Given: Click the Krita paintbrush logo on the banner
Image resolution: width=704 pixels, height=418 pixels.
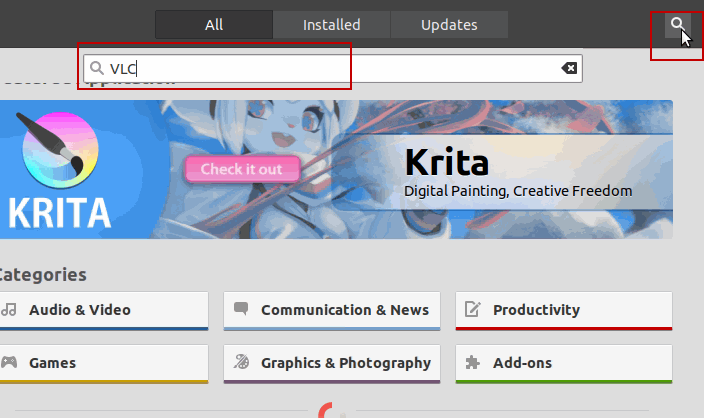Looking at the screenshot, I should 57,149.
